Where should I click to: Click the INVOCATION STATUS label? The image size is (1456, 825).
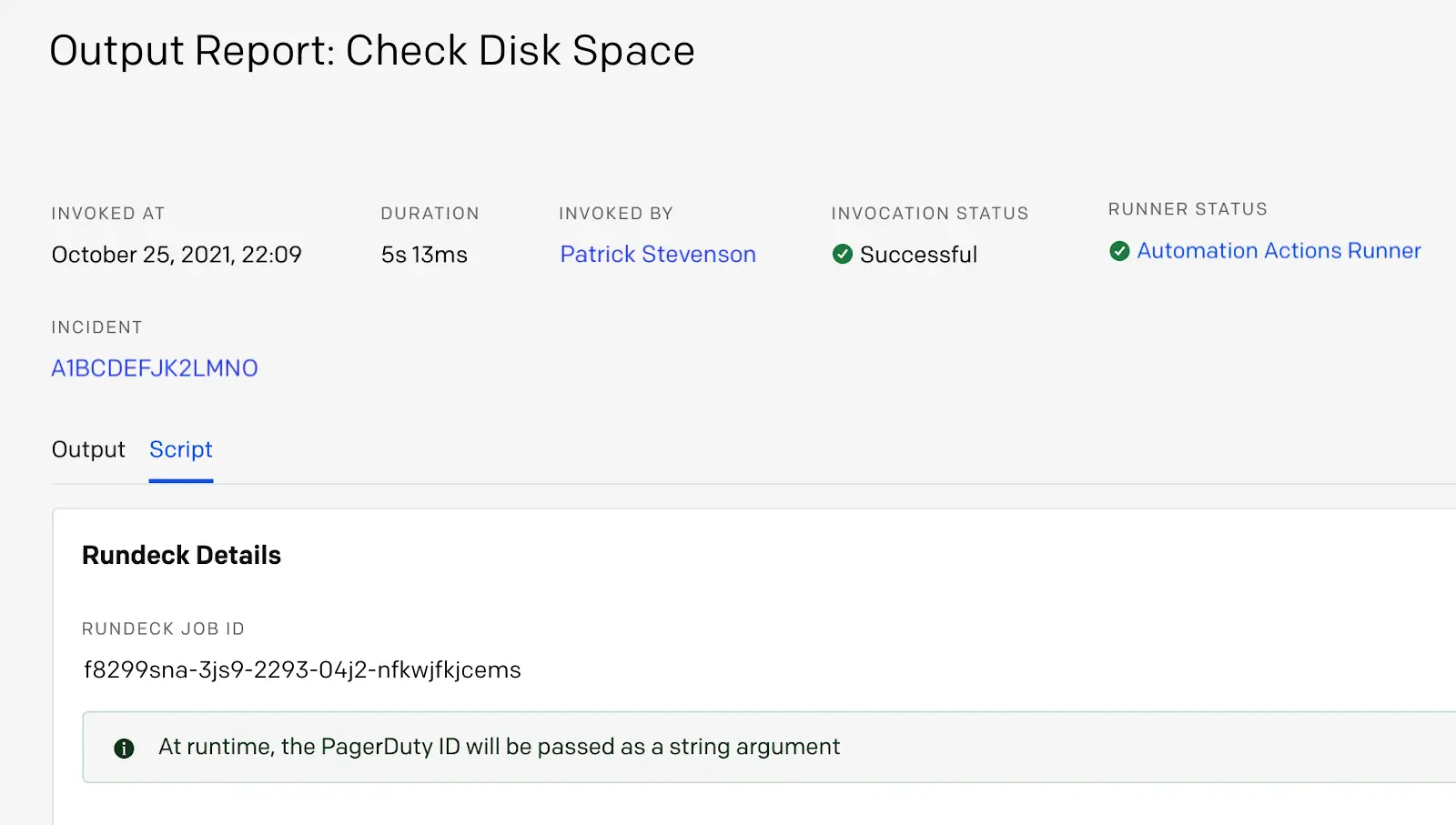pos(929,214)
